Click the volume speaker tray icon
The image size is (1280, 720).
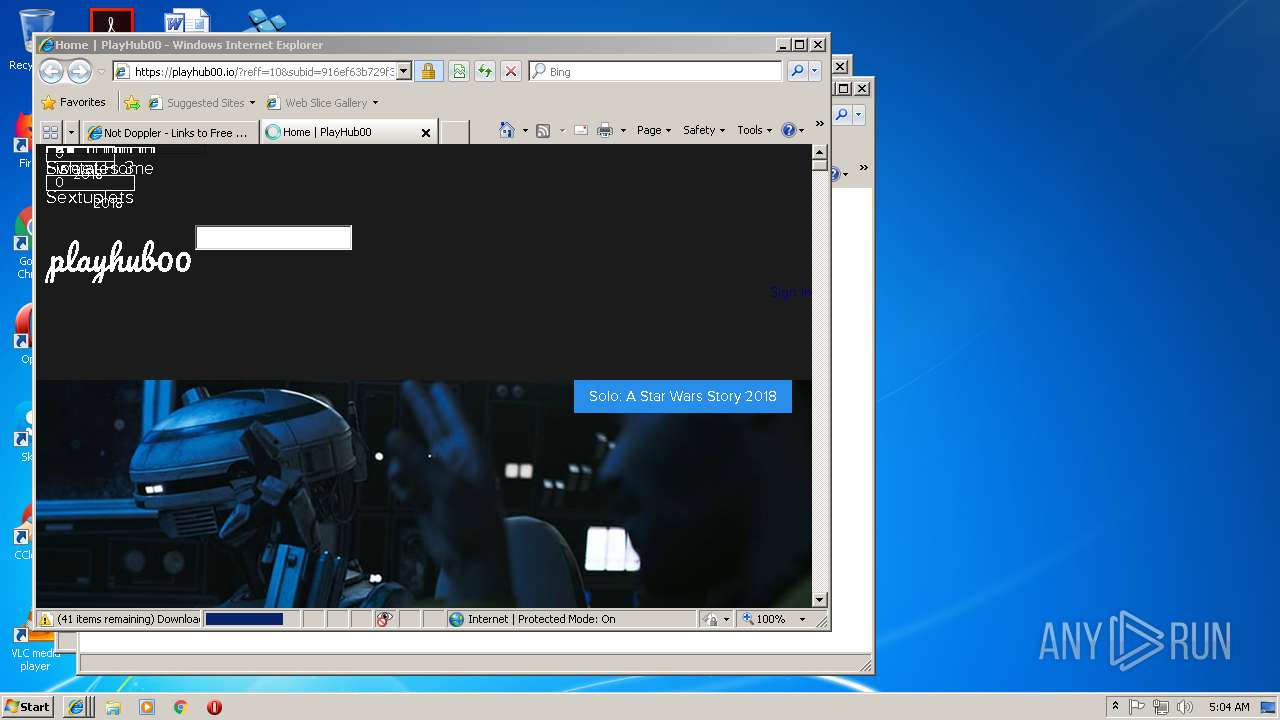tap(1185, 707)
